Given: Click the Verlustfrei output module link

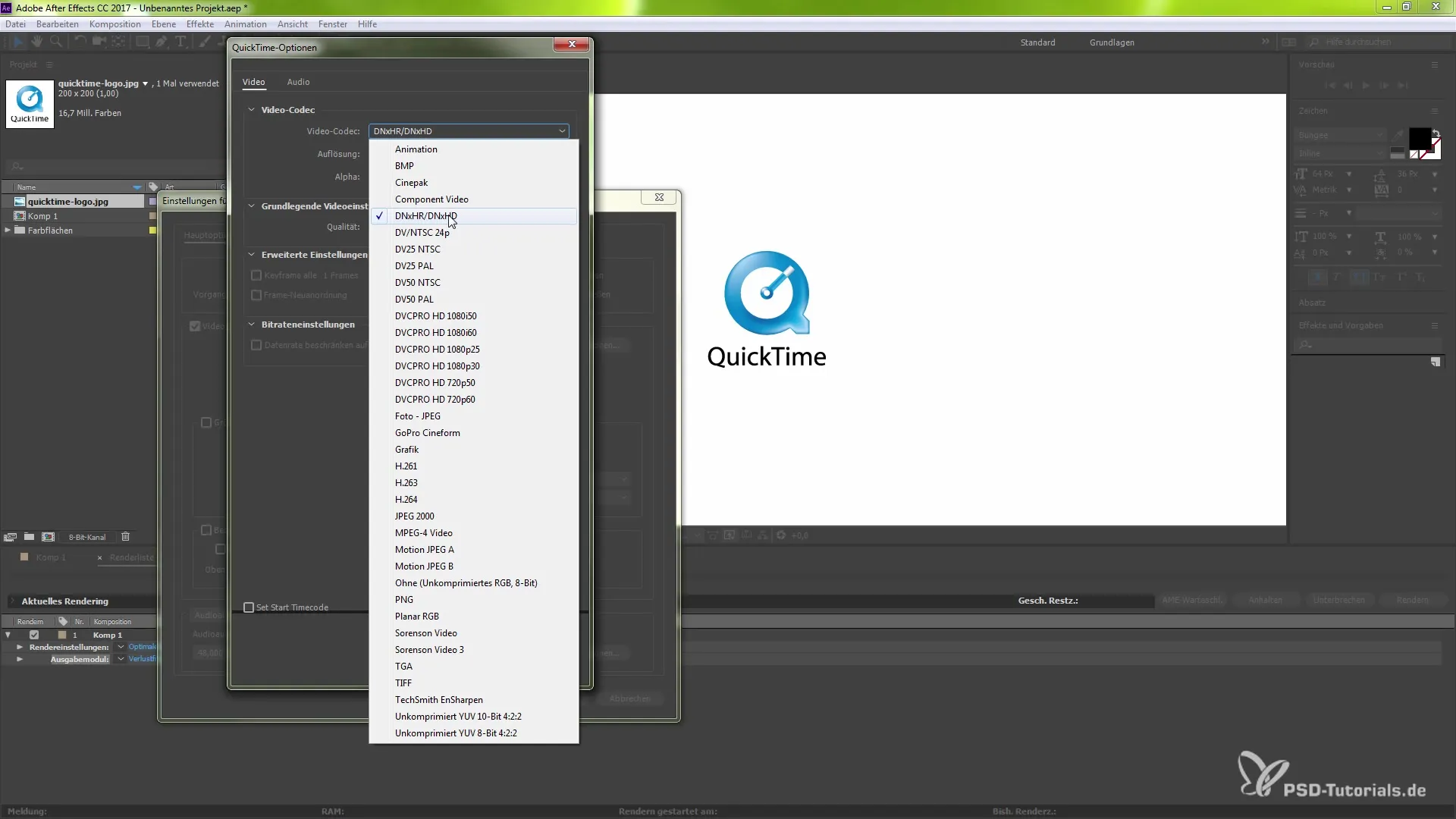Looking at the screenshot, I should tap(142, 659).
